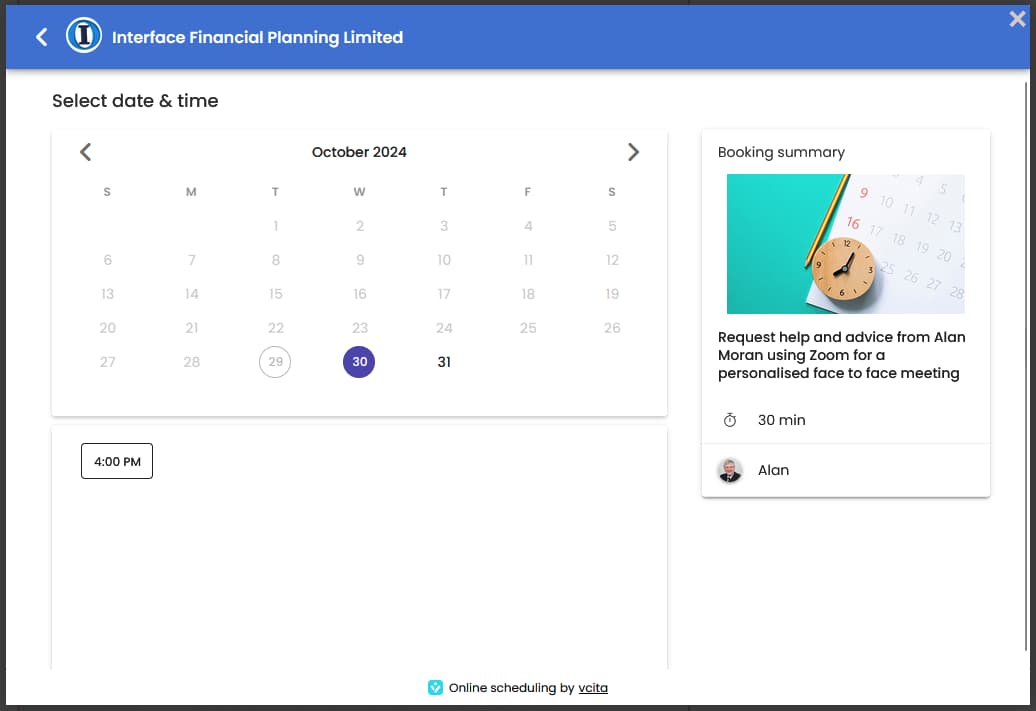Go to the previous month
1036x711 pixels.
[86, 152]
